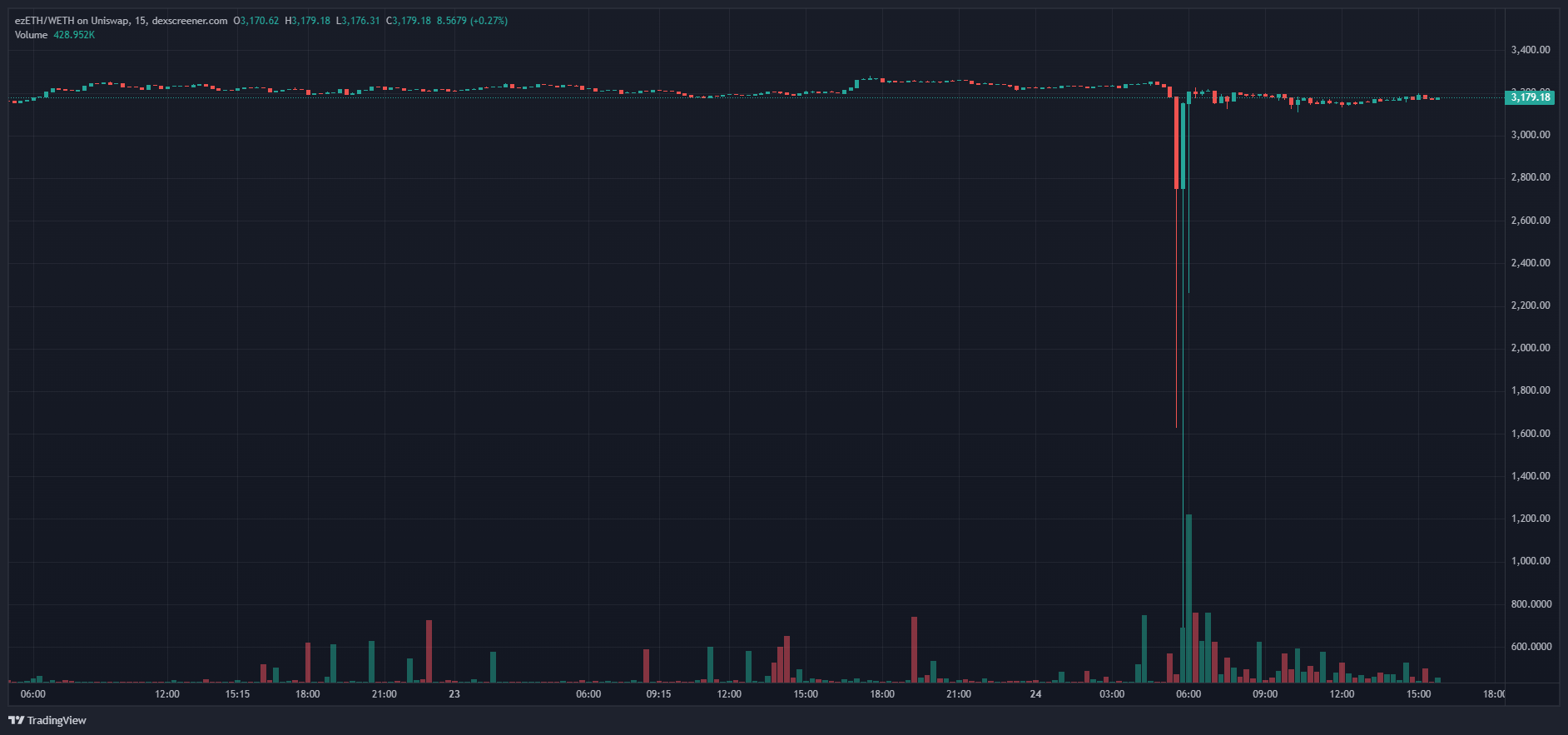Click the (+0.27%) percent change value

click(x=489, y=21)
